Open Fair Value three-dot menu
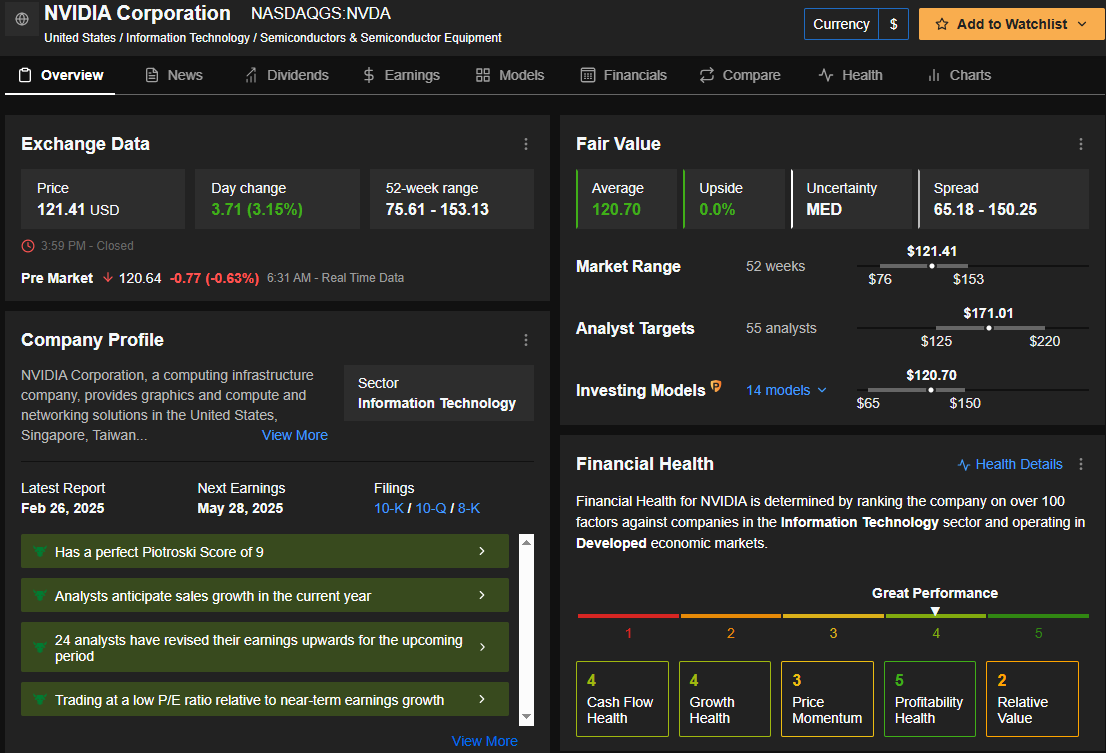The height and width of the screenshot is (753, 1106). pyautogui.click(x=1081, y=144)
